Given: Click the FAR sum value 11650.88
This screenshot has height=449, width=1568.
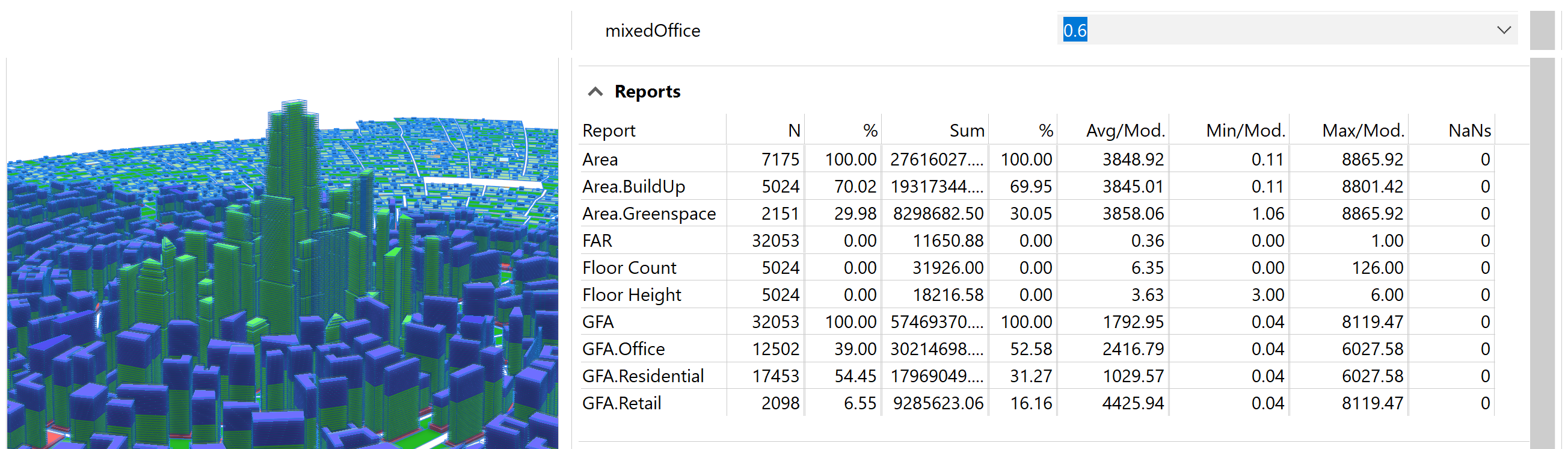Looking at the screenshot, I should (x=948, y=241).
